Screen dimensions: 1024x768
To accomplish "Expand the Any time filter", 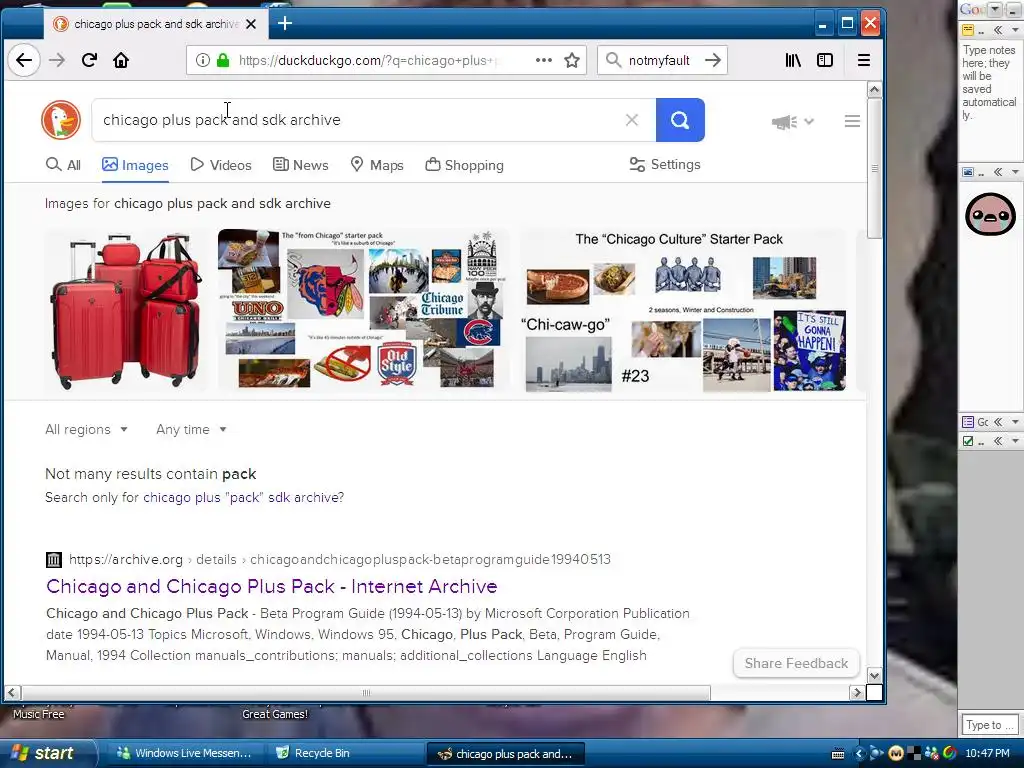I will [191, 430].
